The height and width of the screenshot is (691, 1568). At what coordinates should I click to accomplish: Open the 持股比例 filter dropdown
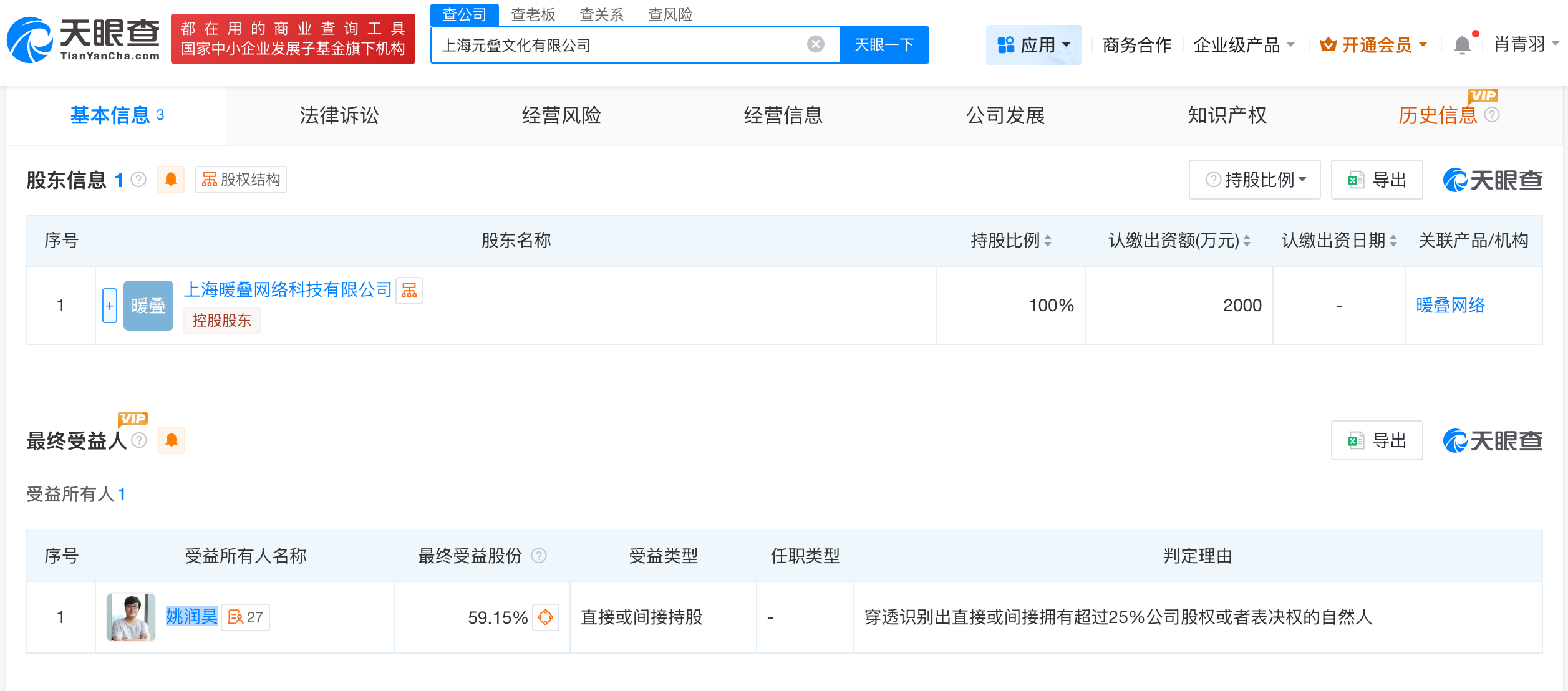coord(1254,180)
